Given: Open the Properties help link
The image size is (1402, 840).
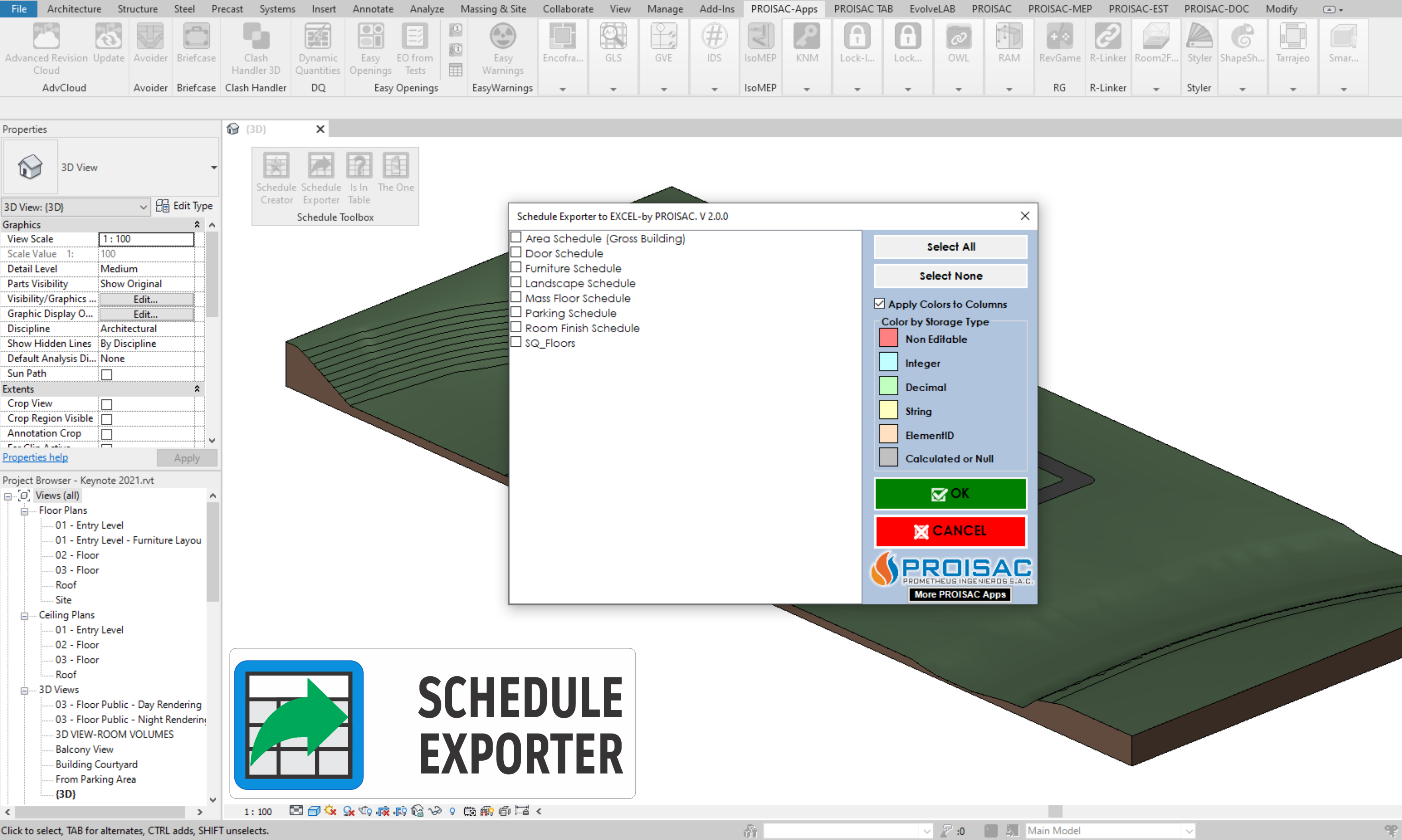Looking at the screenshot, I should click(x=35, y=457).
